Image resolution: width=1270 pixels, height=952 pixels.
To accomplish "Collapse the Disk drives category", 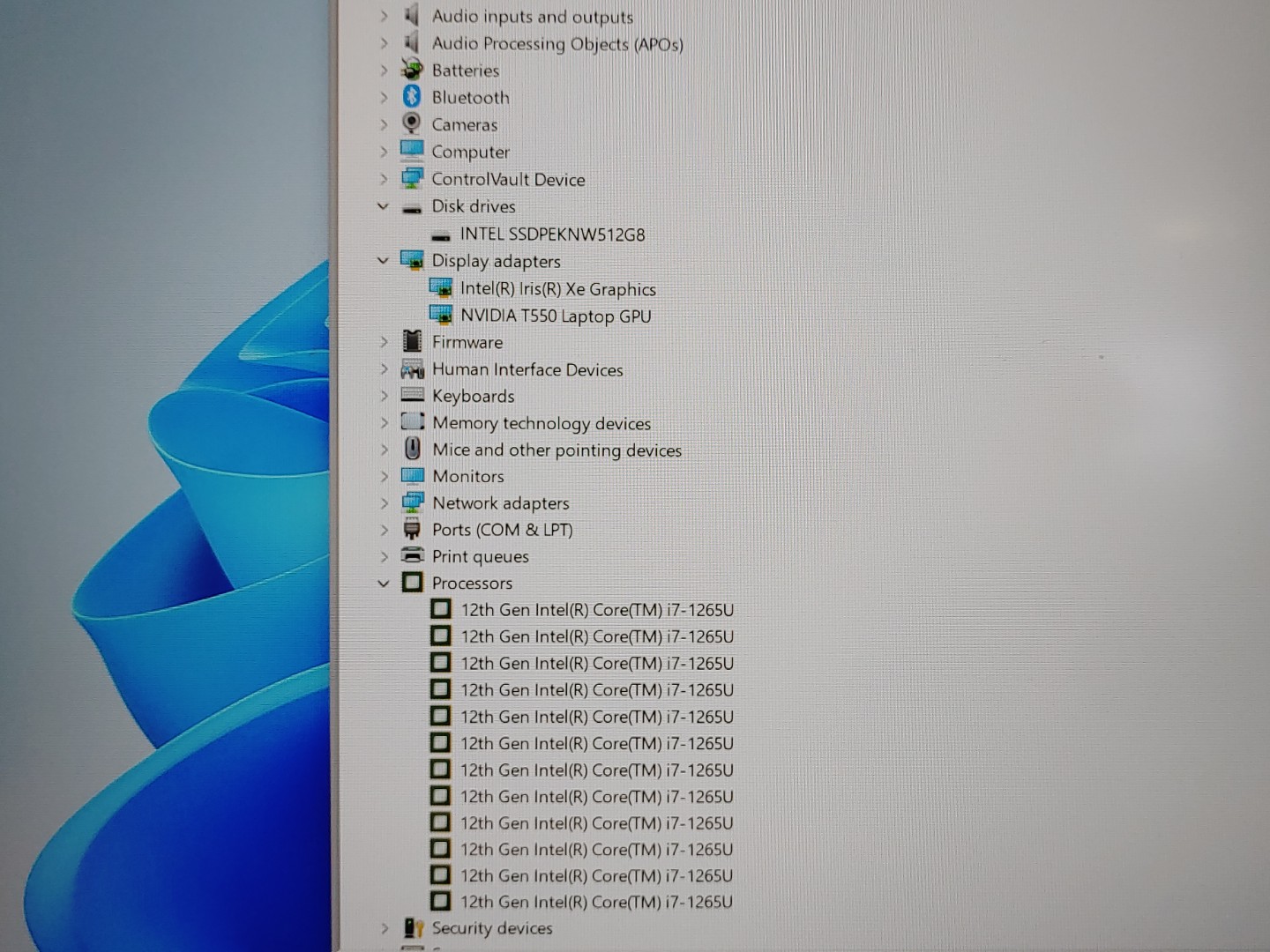I will 384,206.
